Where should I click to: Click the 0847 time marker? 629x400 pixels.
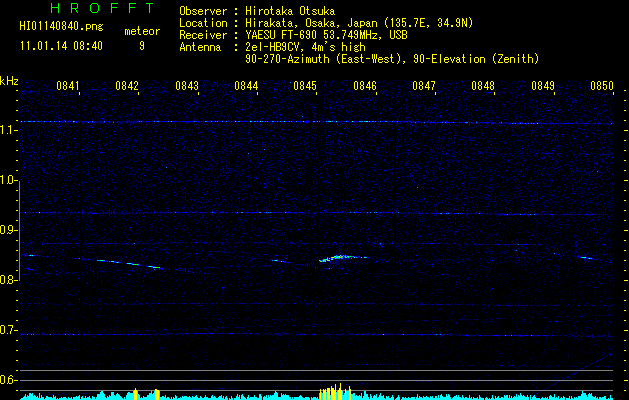pyautogui.click(x=424, y=86)
